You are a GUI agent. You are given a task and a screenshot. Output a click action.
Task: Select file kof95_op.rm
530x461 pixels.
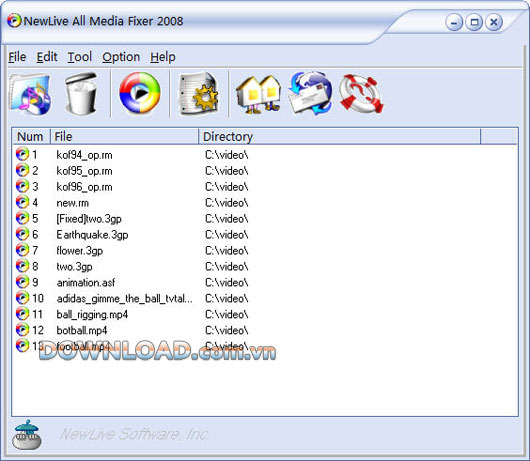[x=85, y=171]
